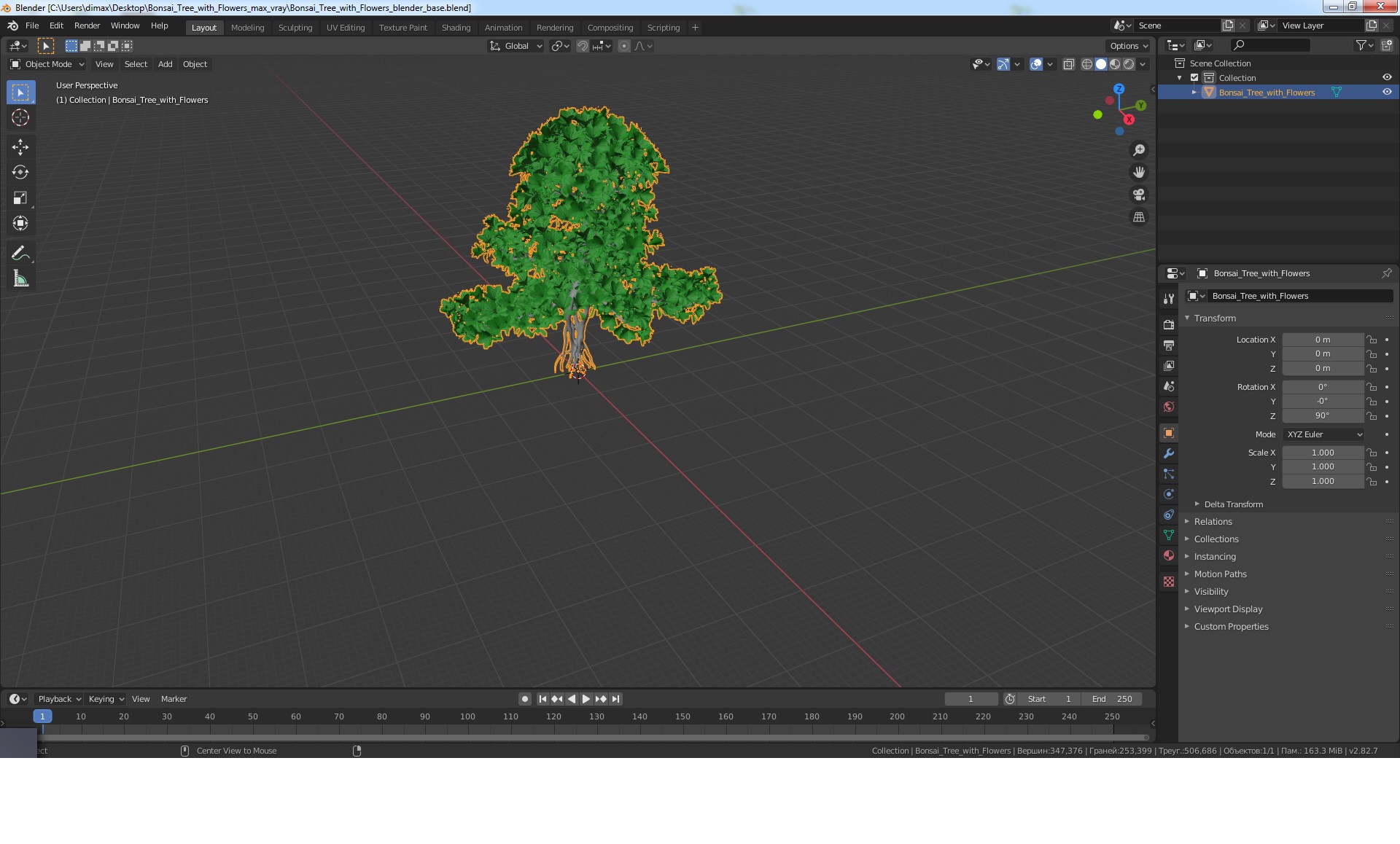Image resolution: width=1400 pixels, height=844 pixels.
Task: Click frame 1 on the timeline
Action: tap(42, 716)
